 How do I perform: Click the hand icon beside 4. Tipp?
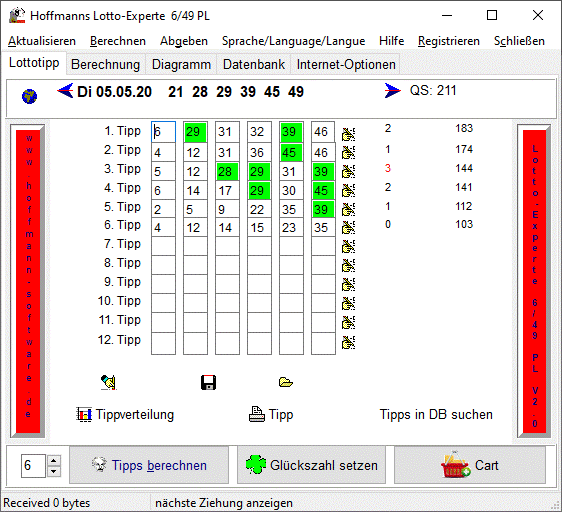[348, 191]
